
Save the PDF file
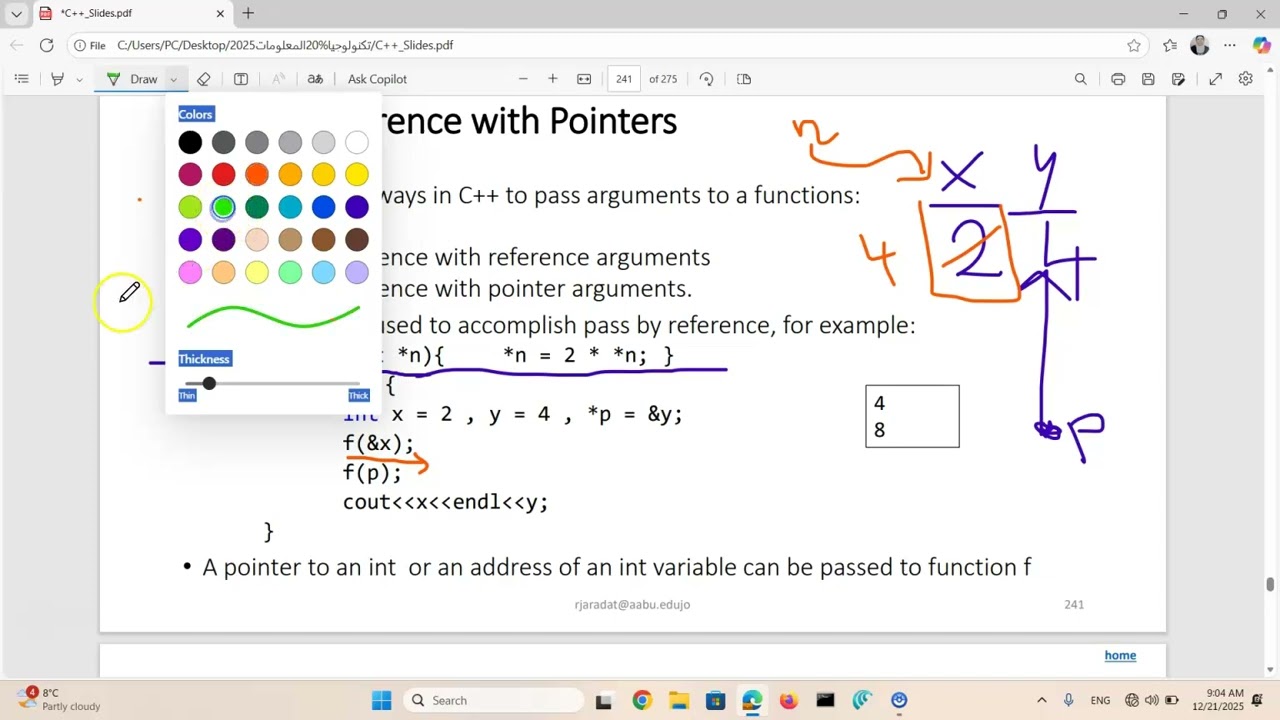pos(1148,79)
